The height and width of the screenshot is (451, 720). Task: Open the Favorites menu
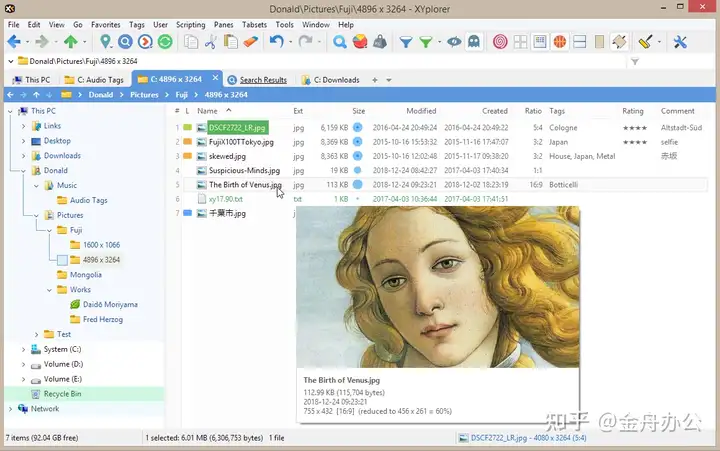(x=106, y=25)
